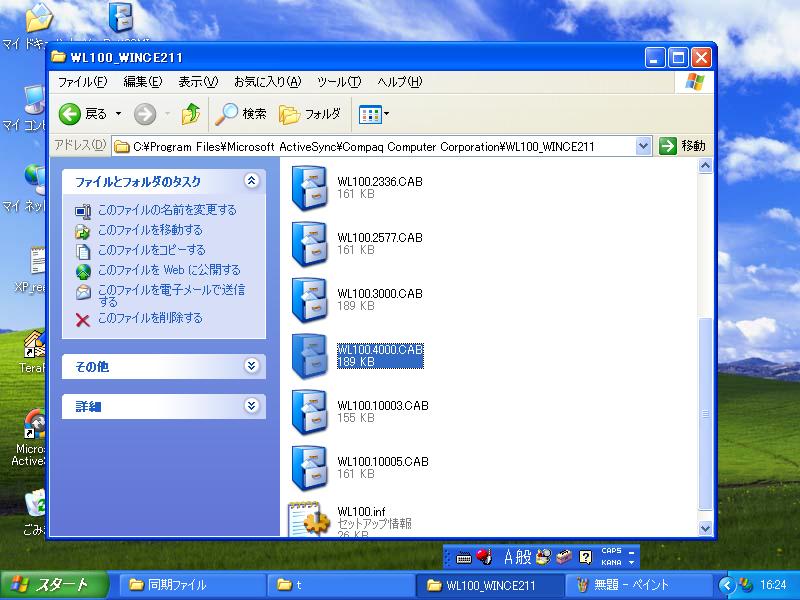Screen dimensions: 800x600
Task: Click the publish to Web globe icon
Action: (83, 271)
